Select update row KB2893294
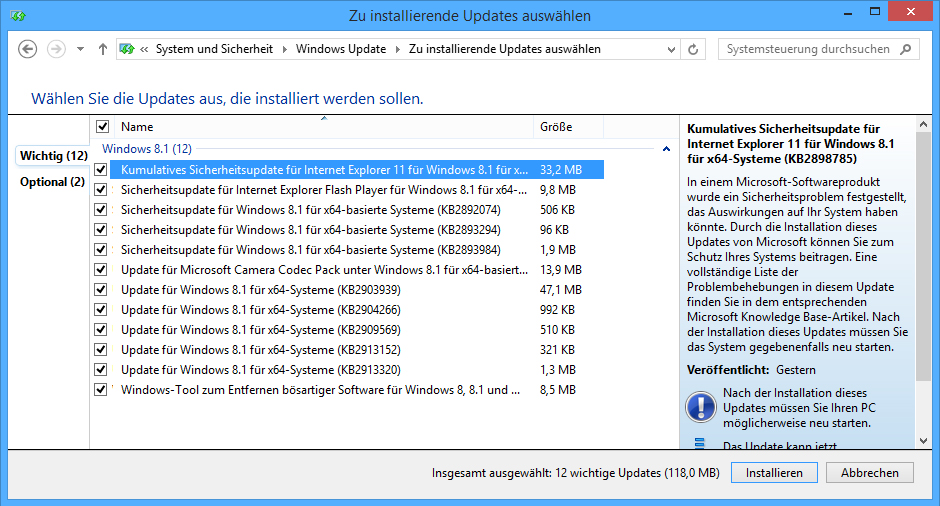The height and width of the screenshot is (506, 940). coord(357,230)
